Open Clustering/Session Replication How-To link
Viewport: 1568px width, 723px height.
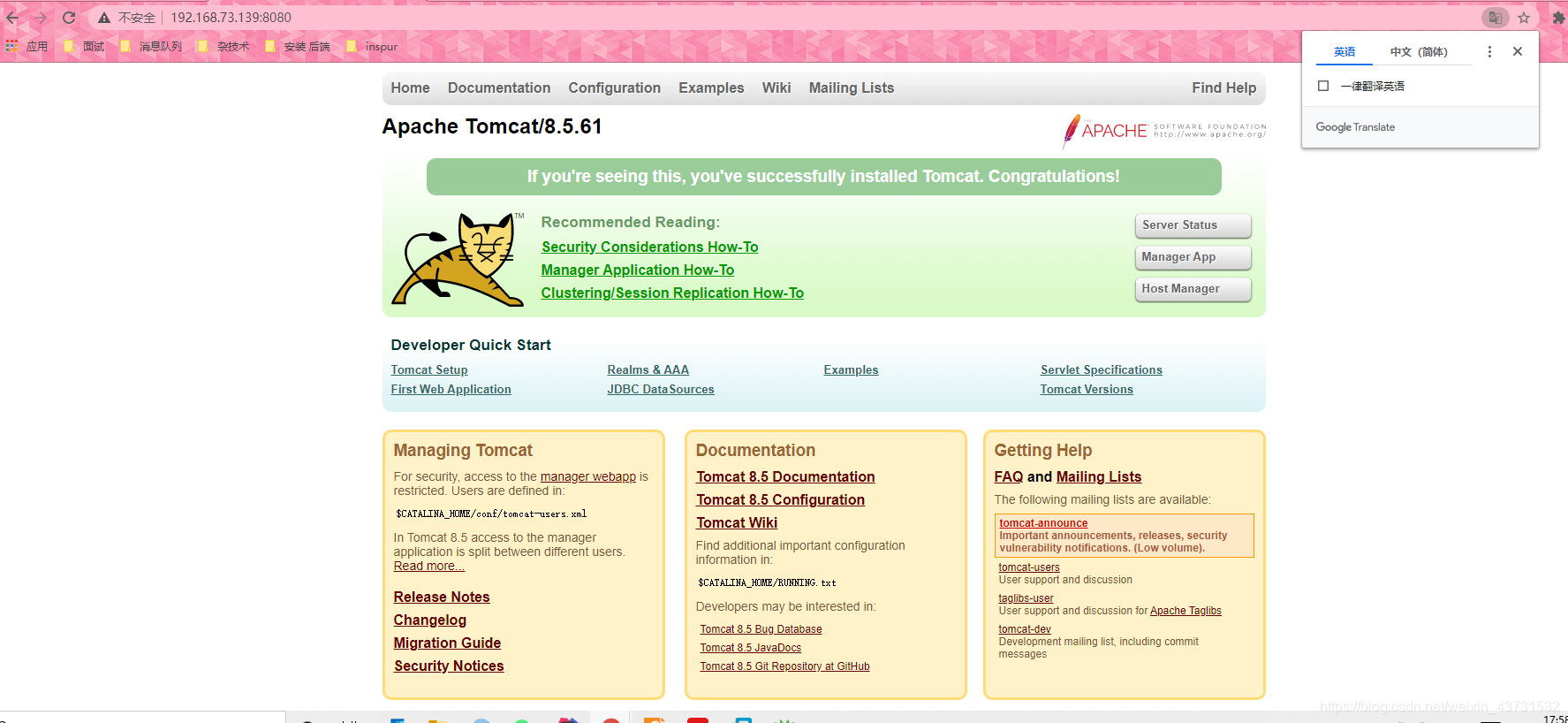[672, 293]
